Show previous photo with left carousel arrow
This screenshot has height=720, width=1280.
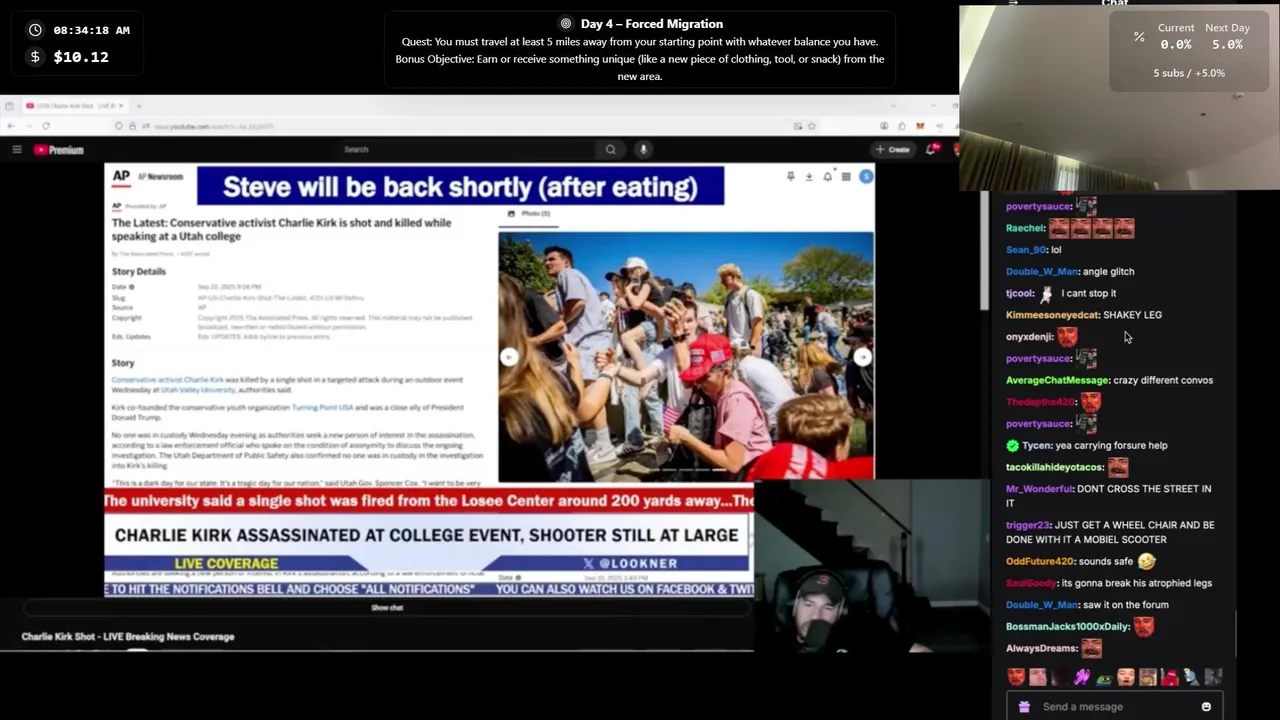pyautogui.click(x=509, y=357)
